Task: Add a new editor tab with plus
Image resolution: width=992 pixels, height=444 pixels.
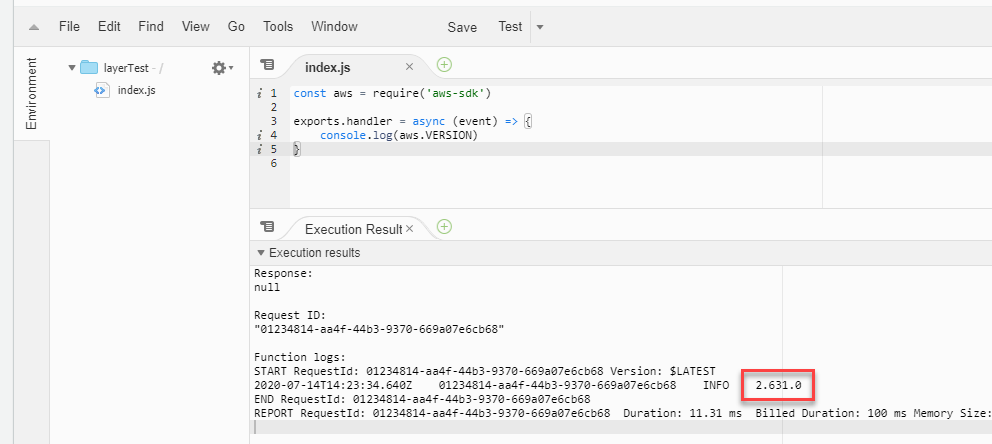Action: click(445, 65)
